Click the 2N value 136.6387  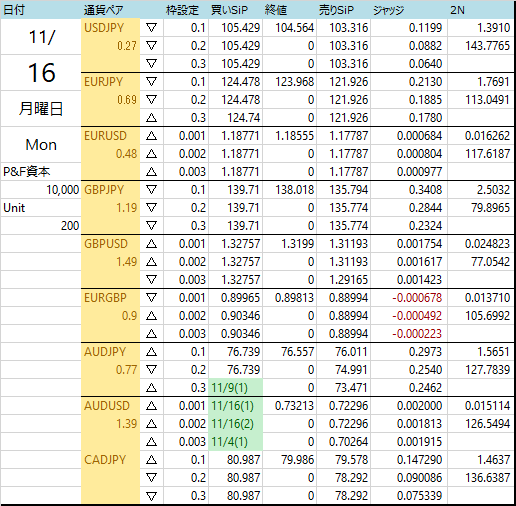coord(488,478)
